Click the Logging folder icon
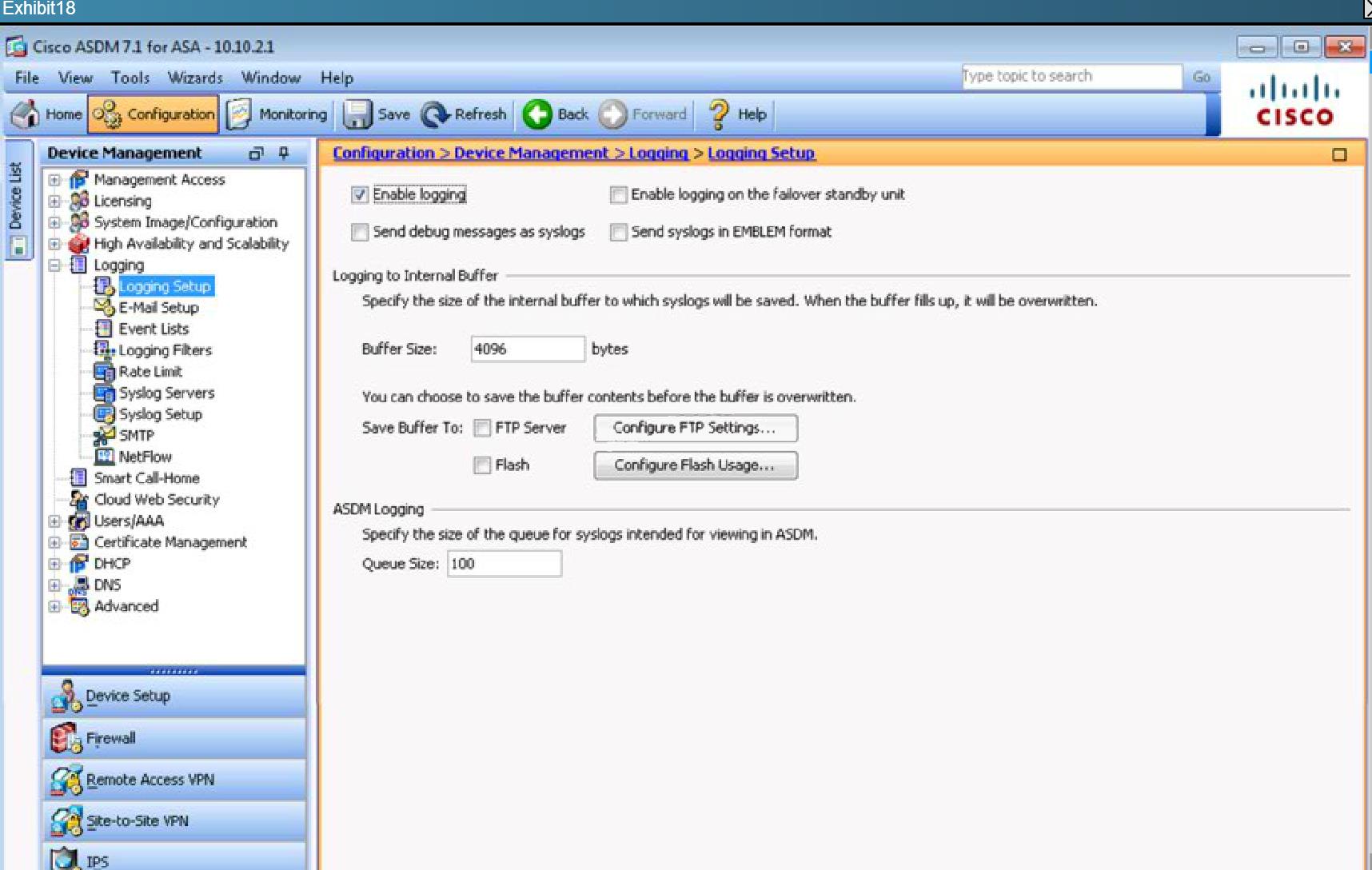 78,265
